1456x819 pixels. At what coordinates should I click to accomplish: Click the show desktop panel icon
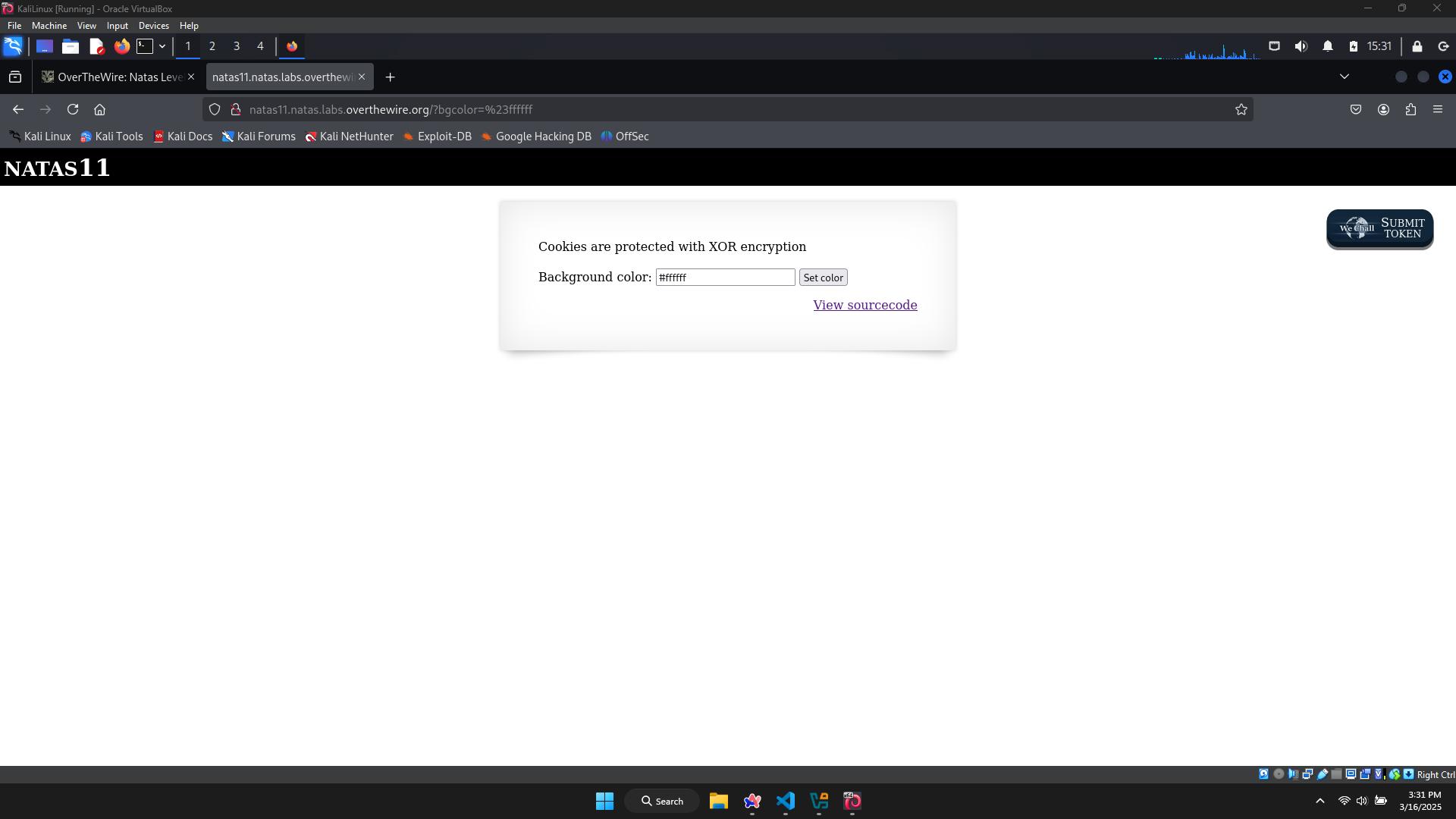45,46
